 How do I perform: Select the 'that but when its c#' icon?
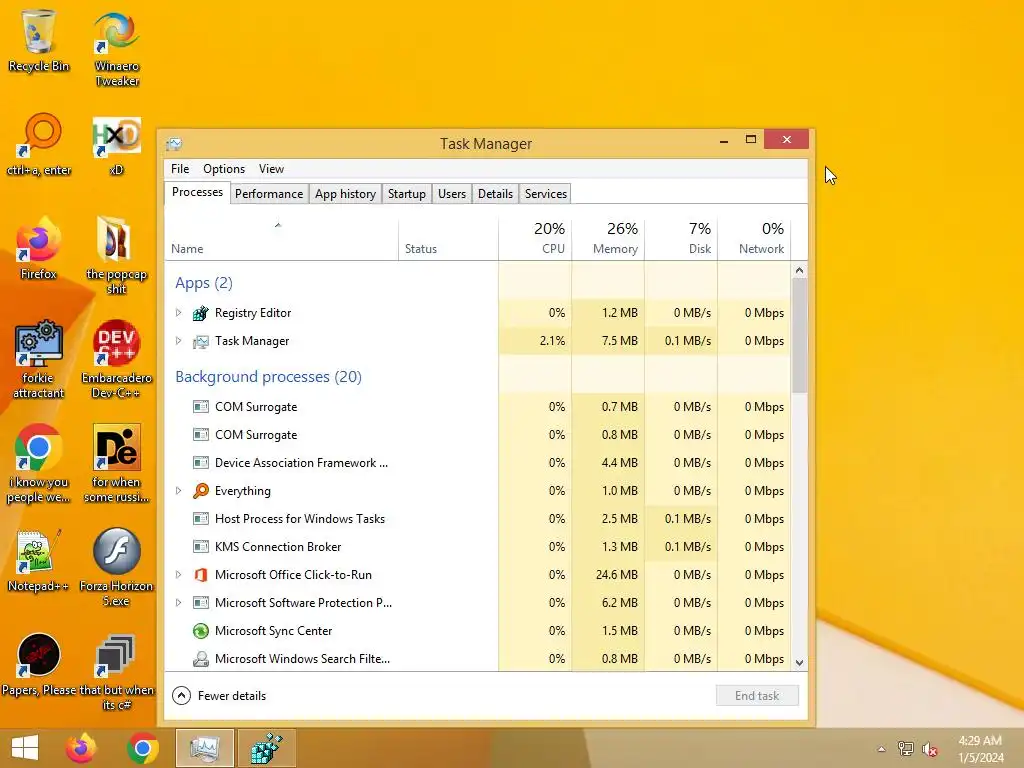(116, 671)
